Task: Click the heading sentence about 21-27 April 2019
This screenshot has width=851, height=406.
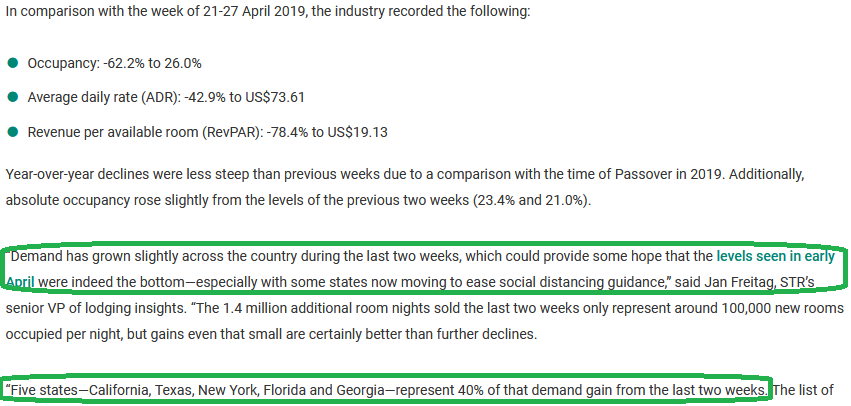Action: coord(268,12)
